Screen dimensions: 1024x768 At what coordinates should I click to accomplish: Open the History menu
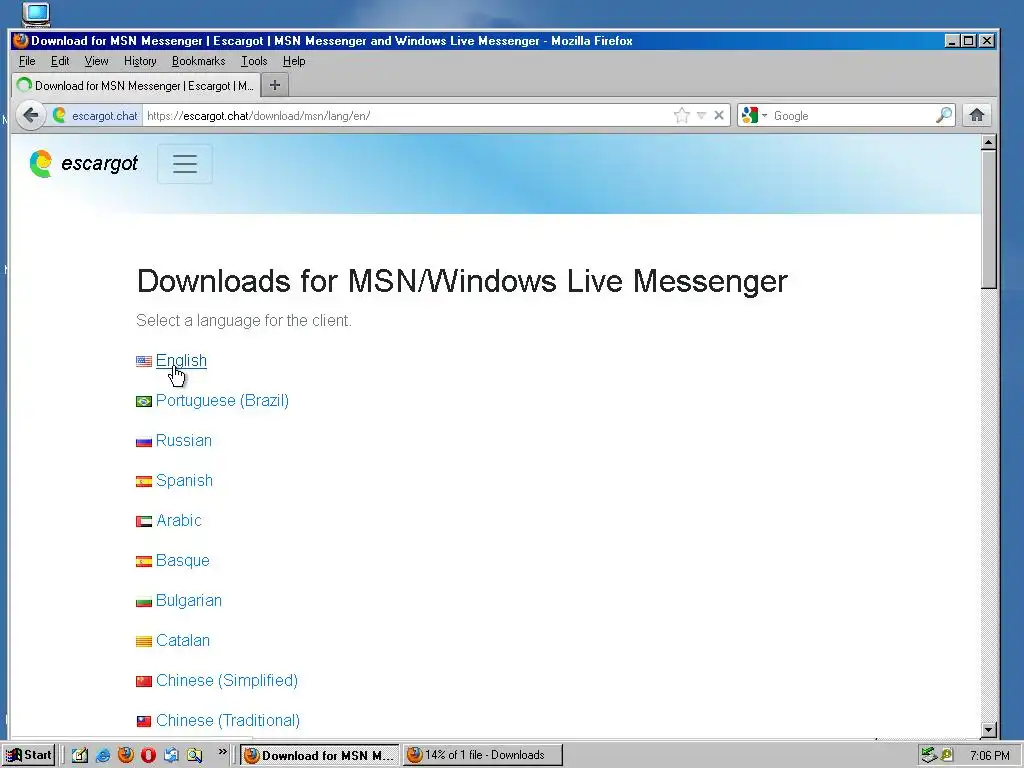pos(140,61)
